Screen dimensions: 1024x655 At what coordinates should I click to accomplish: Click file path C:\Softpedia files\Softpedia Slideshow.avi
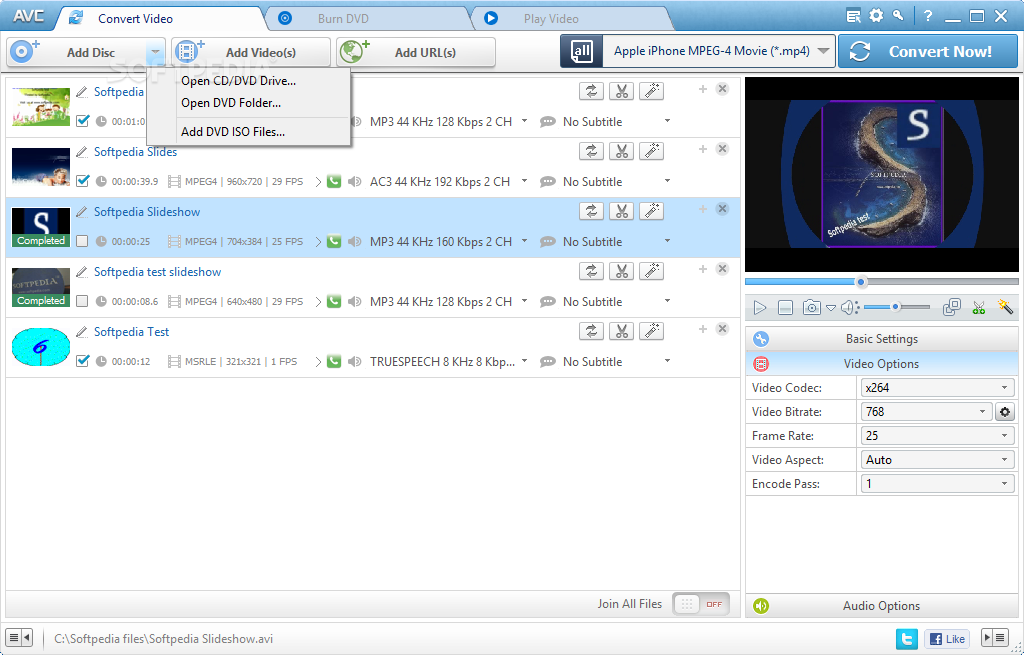click(x=163, y=639)
